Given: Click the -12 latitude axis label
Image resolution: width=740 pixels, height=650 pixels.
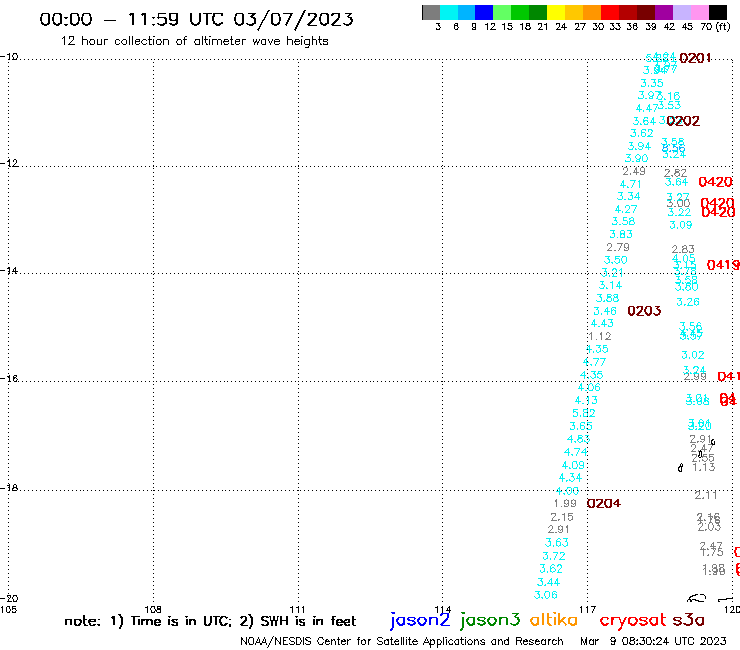Looking at the screenshot, I should [x=9, y=163].
